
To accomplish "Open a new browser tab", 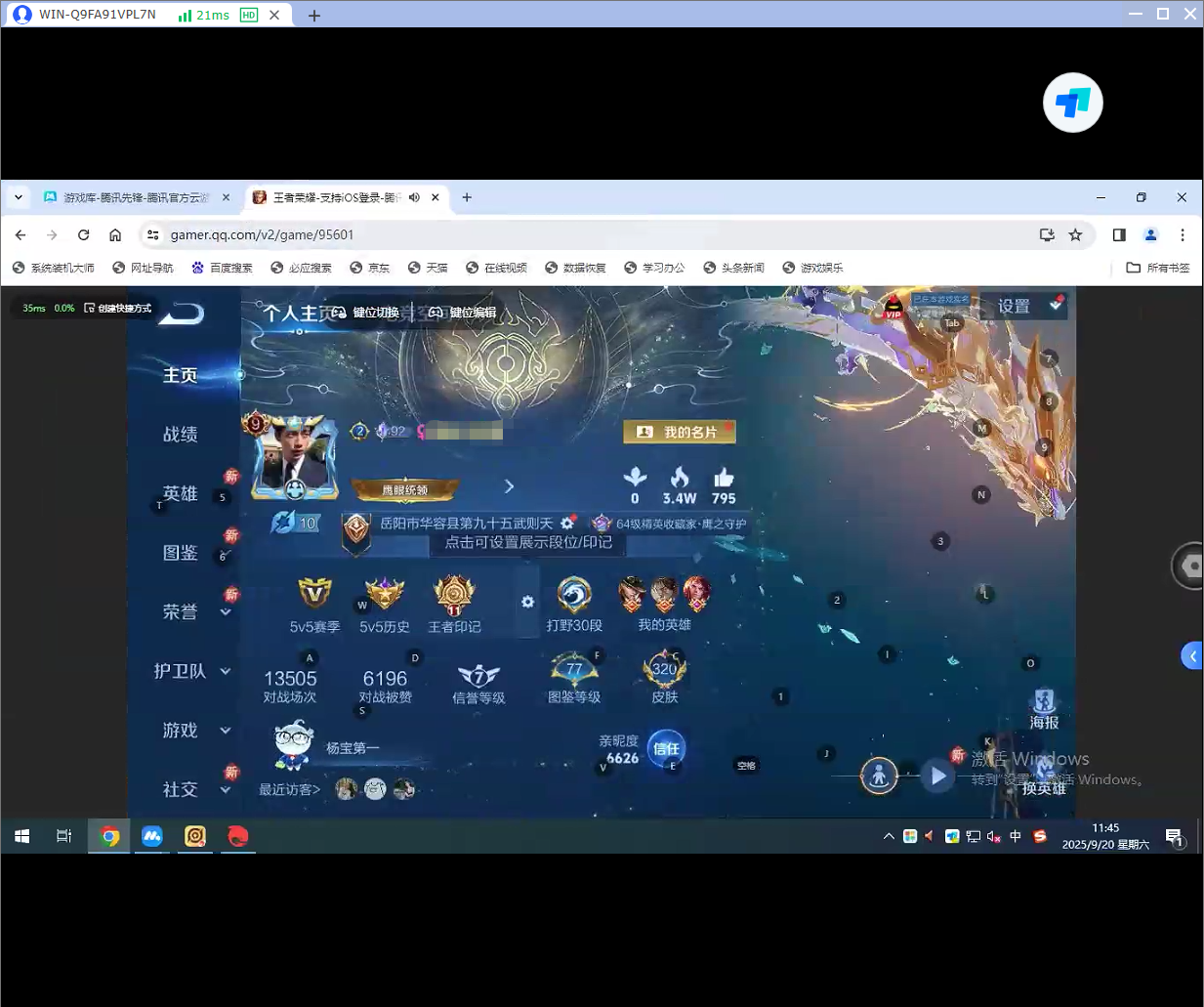I will click(467, 197).
